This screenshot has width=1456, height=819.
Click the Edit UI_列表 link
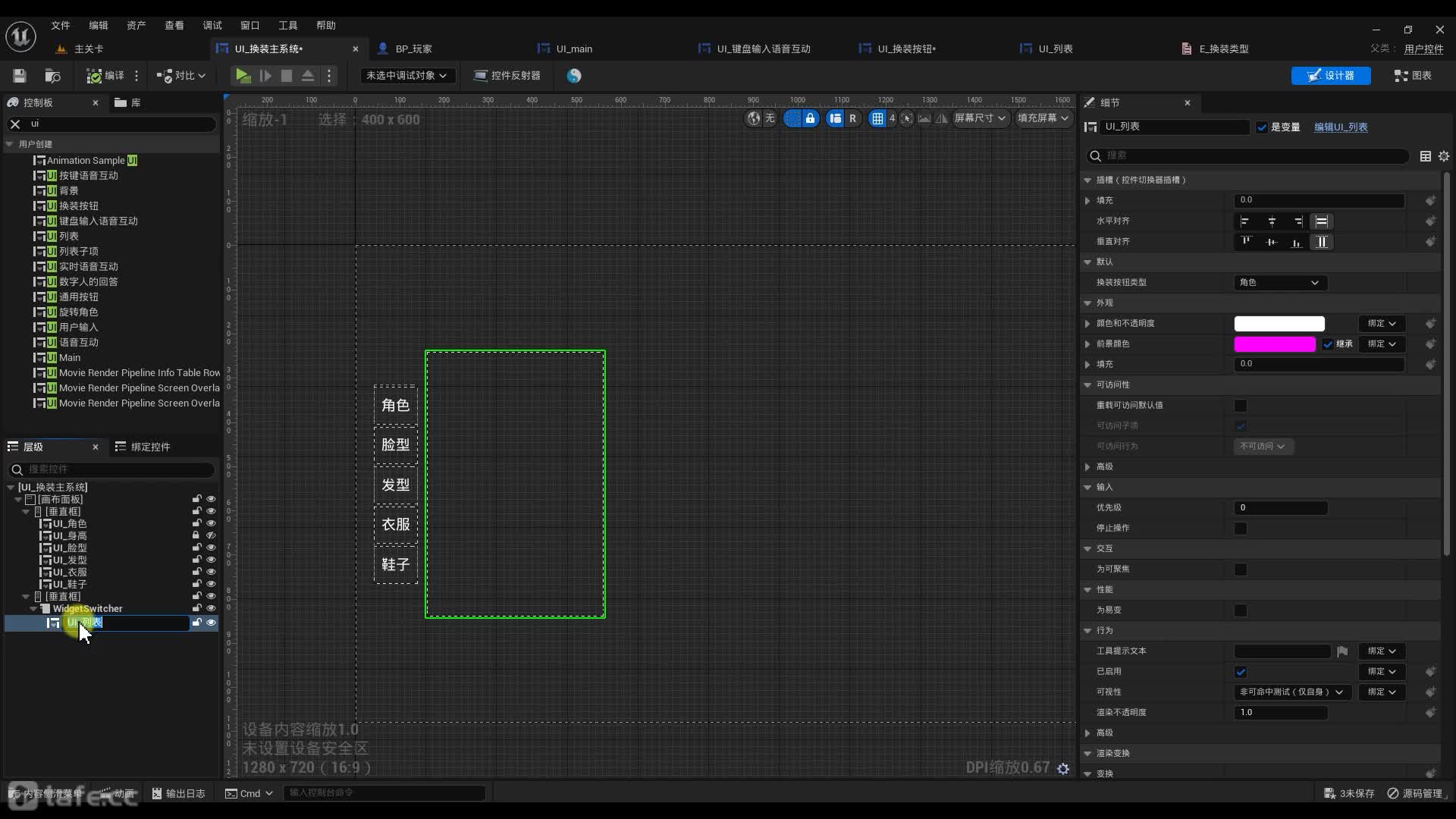[x=1341, y=127]
